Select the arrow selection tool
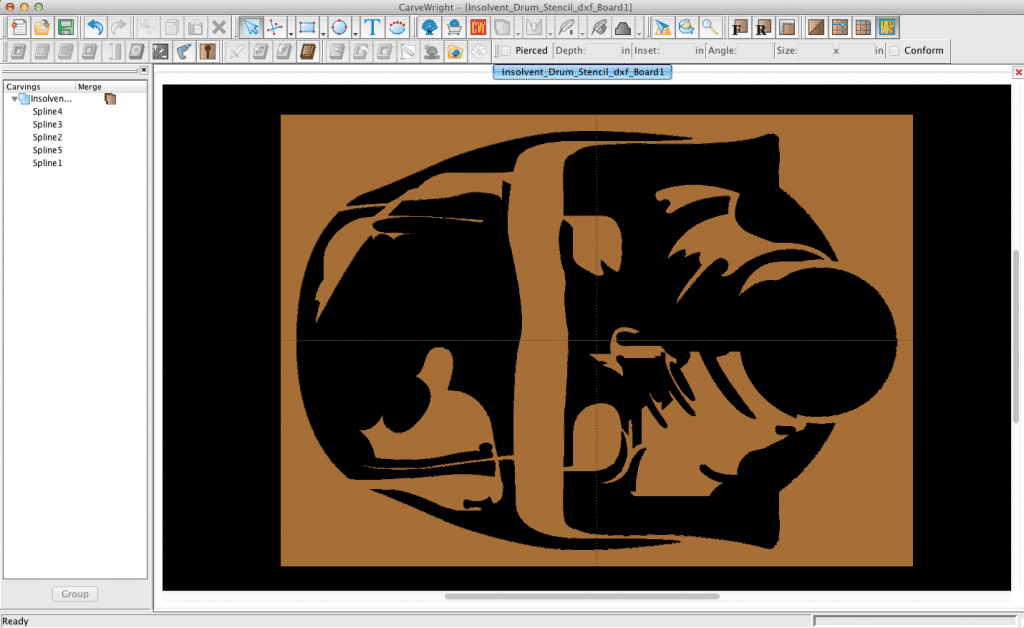This screenshot has width=1024, height=628. (251, 28)
